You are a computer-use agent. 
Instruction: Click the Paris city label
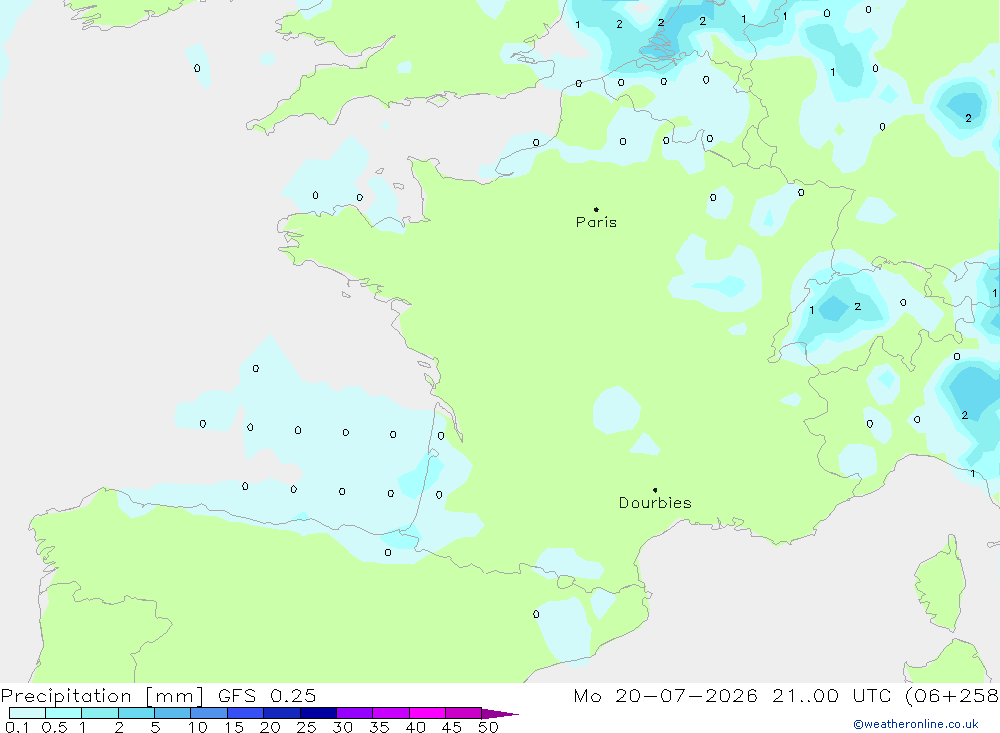(x=596, y=222)
